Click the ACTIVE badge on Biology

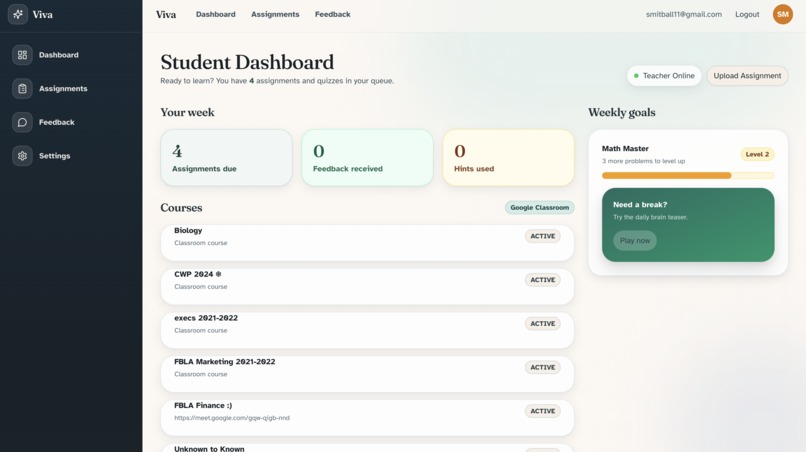[x=542, y=236]
